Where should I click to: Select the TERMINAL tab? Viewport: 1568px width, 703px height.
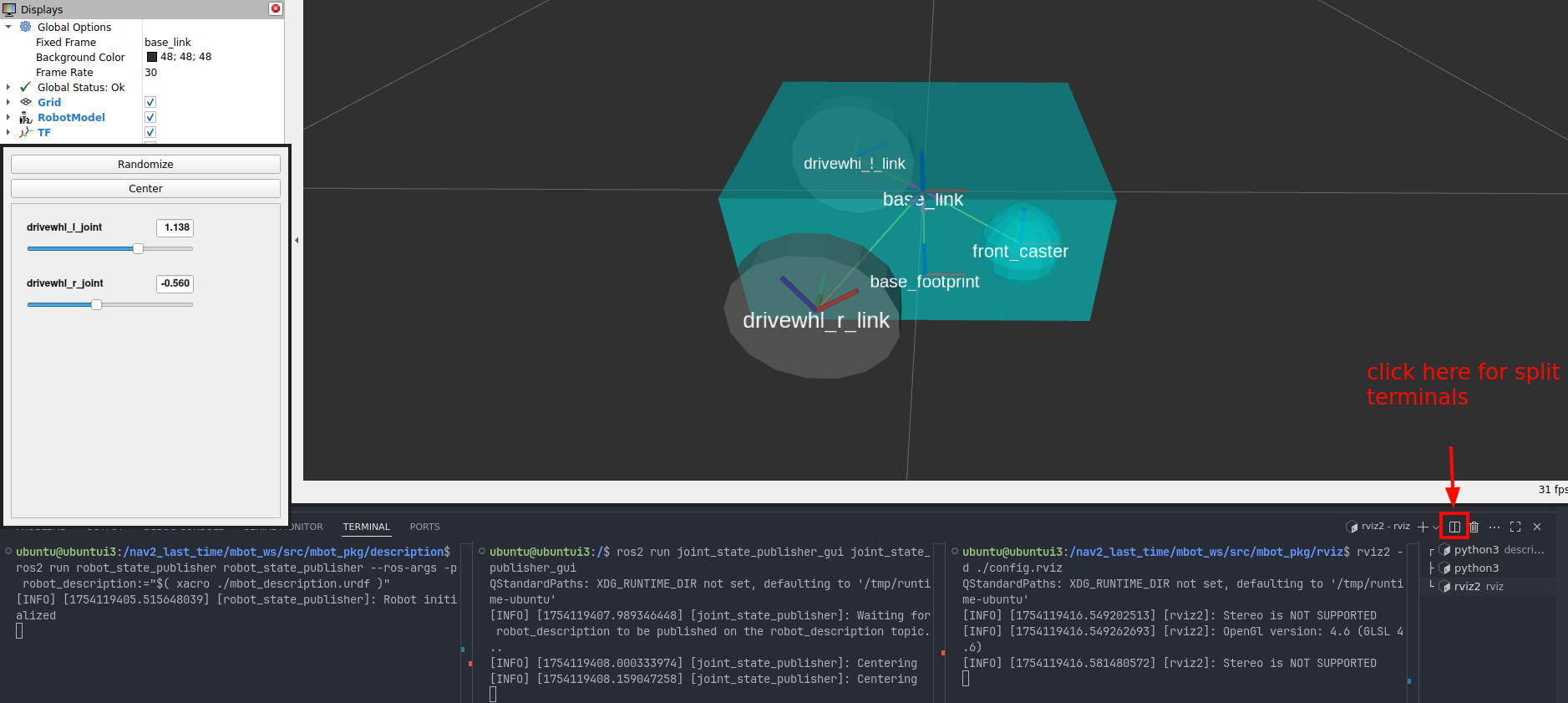[x=366, y=527]
